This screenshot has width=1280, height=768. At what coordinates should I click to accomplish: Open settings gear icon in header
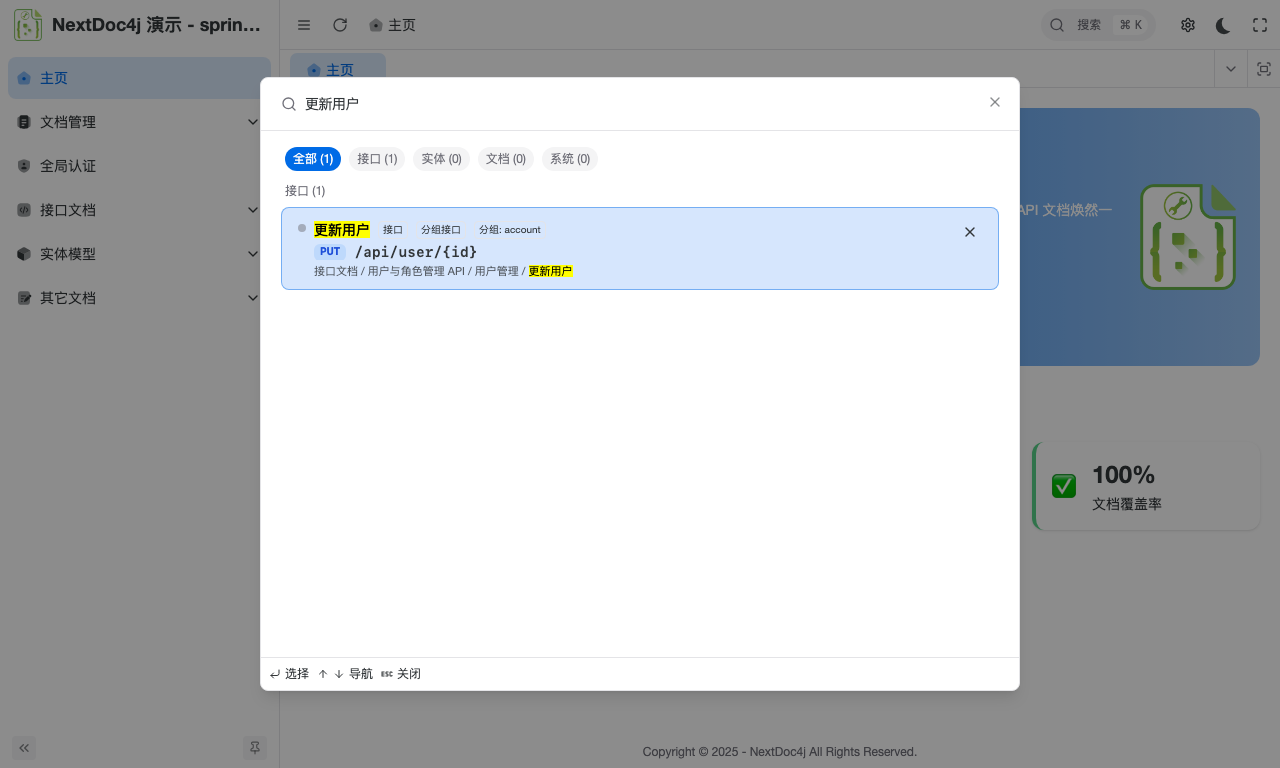coord(1188,25)
